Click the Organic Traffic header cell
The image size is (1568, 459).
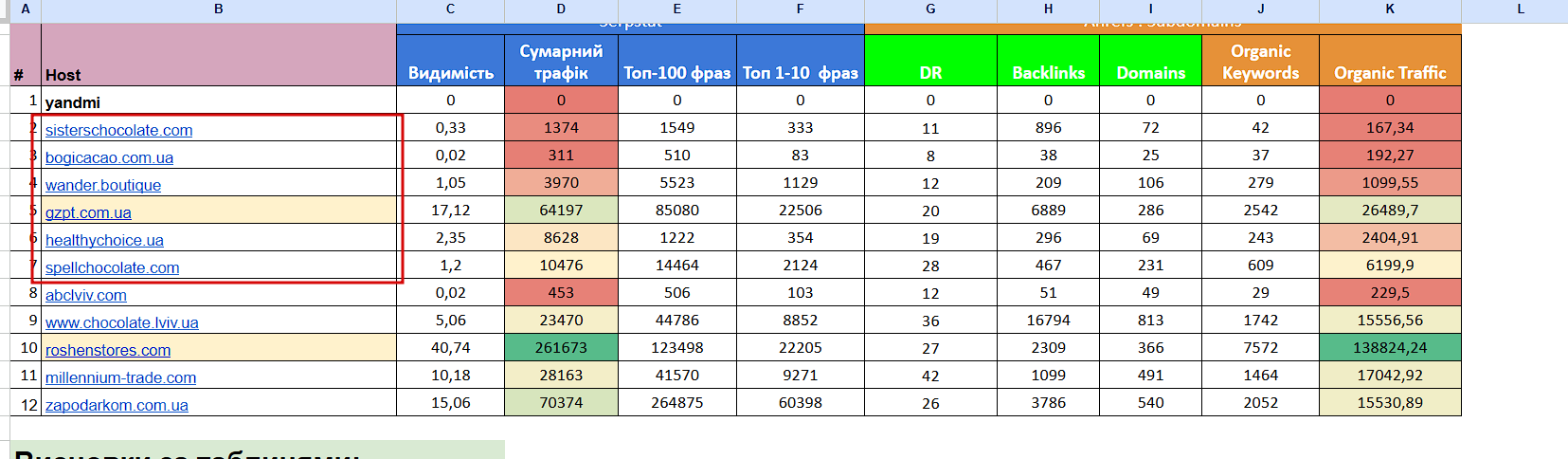(1390, 60)
